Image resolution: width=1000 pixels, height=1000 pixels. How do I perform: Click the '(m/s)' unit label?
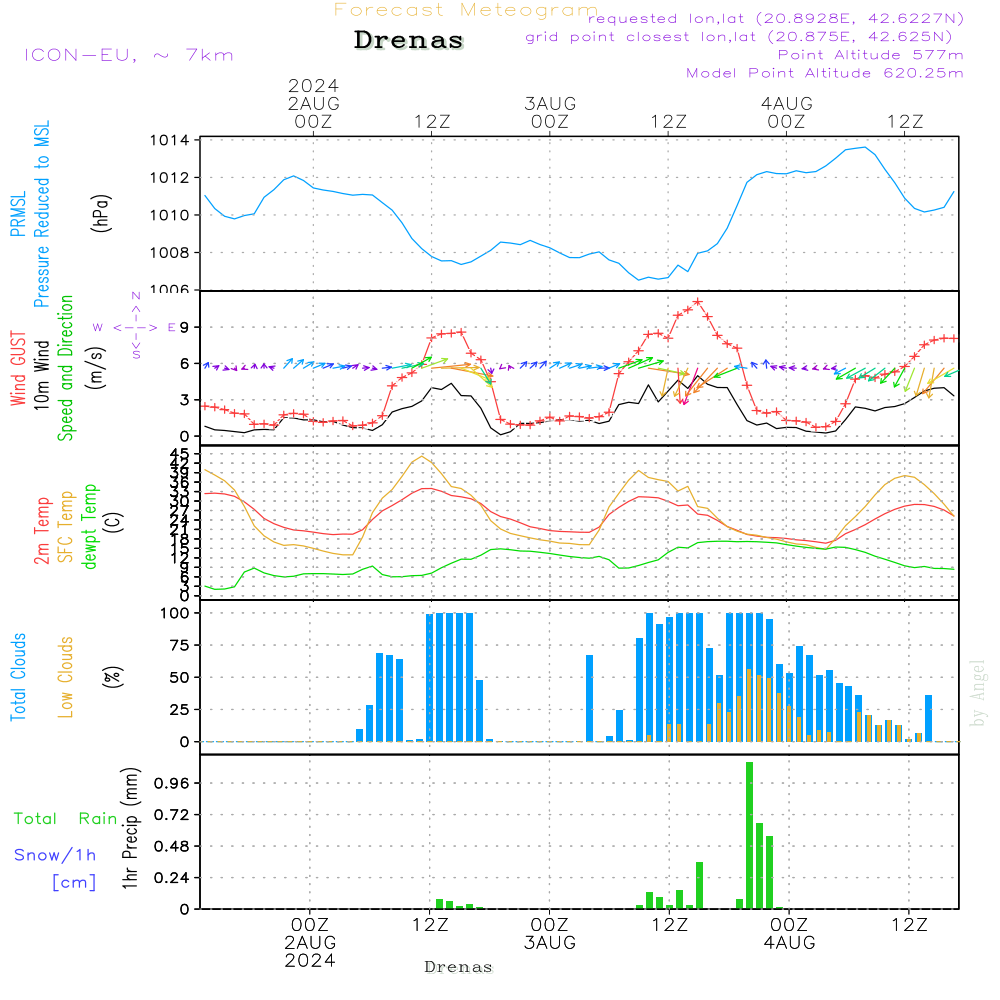click(x=96, y=368)
